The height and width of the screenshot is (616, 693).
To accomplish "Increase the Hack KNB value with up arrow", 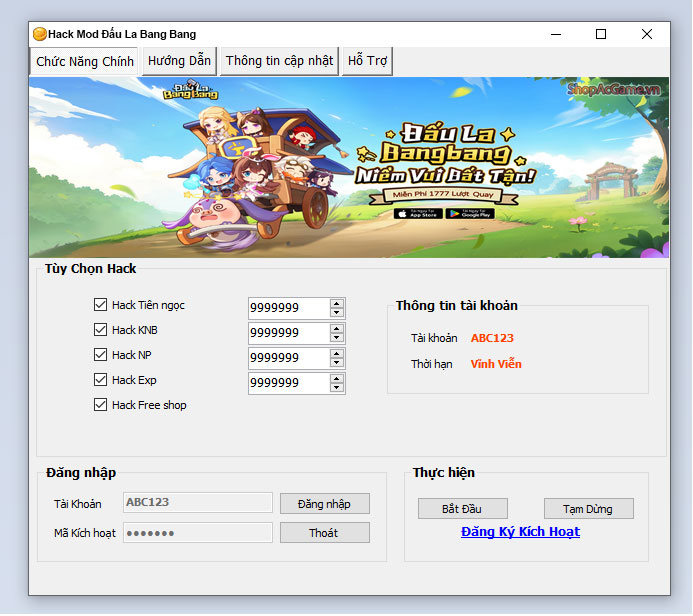I will (x=337, y=329).
